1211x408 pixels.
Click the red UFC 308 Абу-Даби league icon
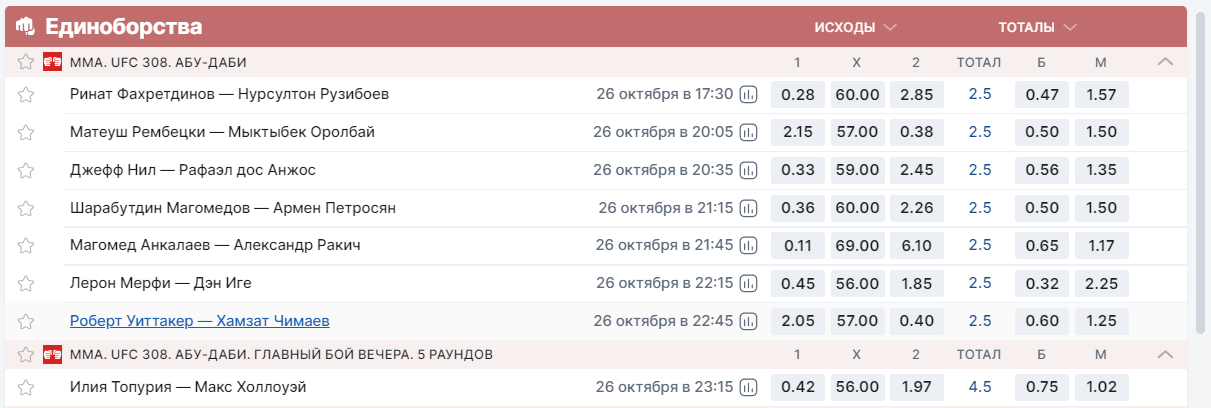click(53, 62)
